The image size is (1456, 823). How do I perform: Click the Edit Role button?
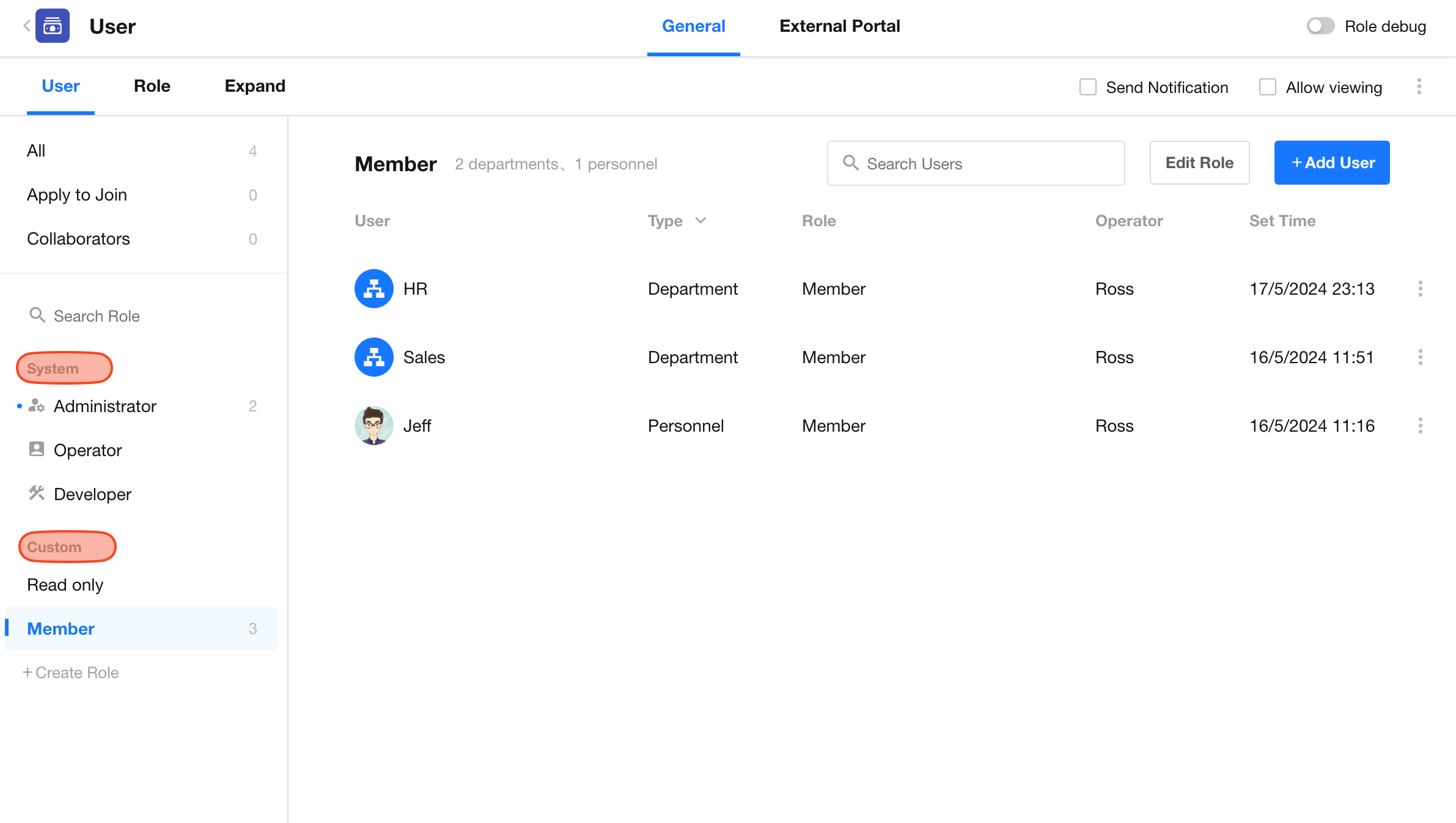1199,163
